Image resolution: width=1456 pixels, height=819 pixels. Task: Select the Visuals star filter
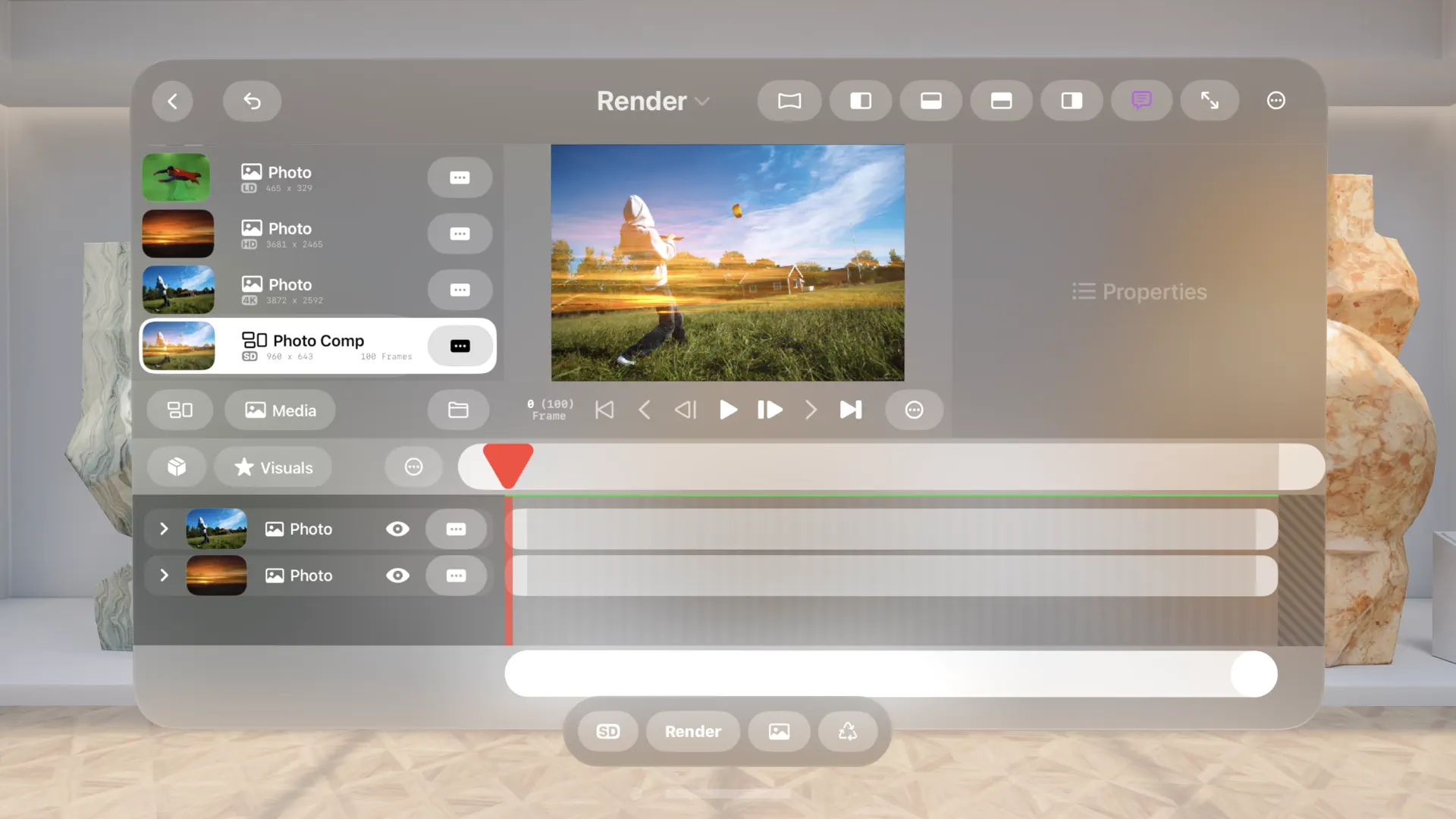point(272,467)
